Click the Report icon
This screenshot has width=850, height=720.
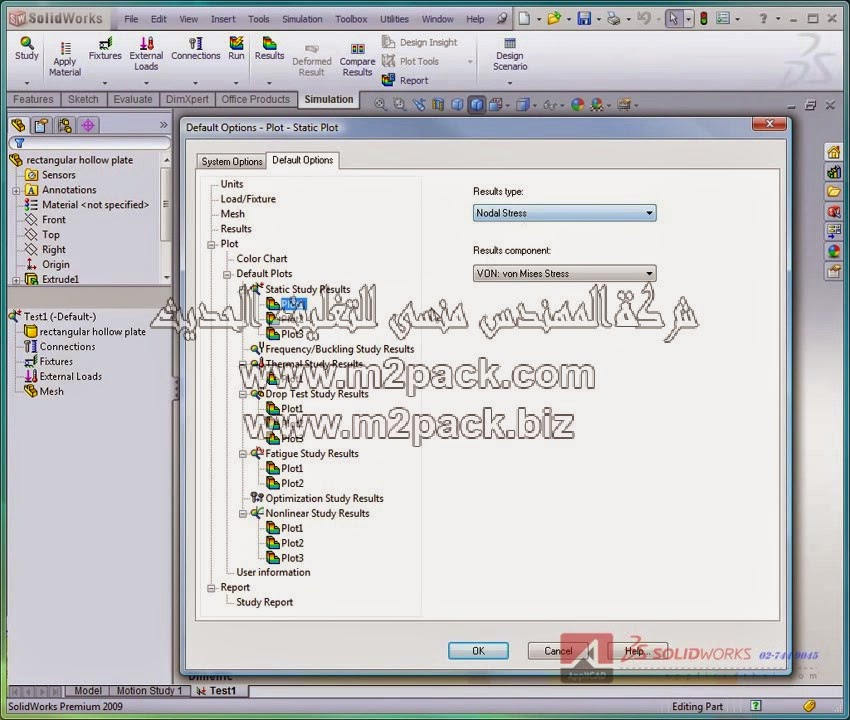[x=388, y=80]
